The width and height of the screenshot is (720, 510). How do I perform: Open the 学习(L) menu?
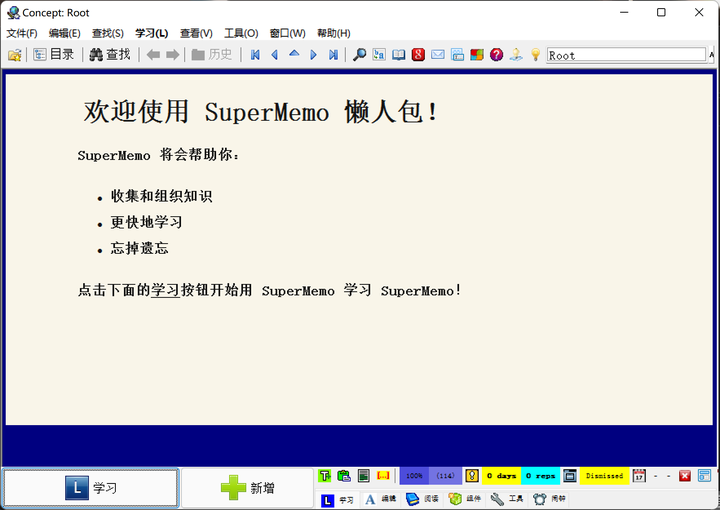[x=152, y=33]
